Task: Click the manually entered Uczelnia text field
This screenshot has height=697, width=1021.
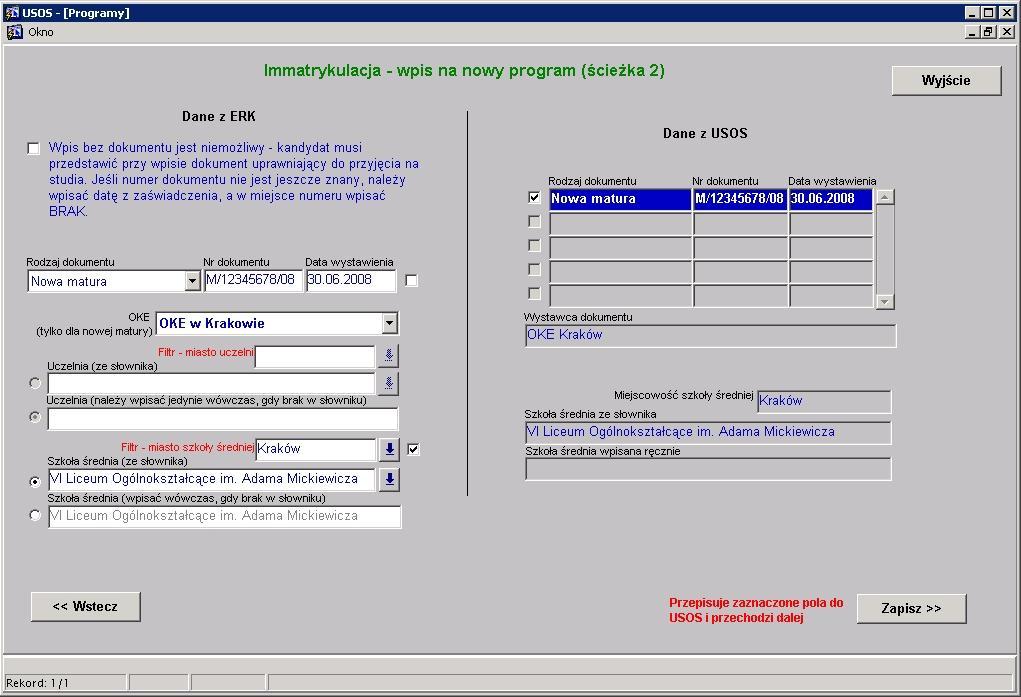Action: (x=223, y=419)
